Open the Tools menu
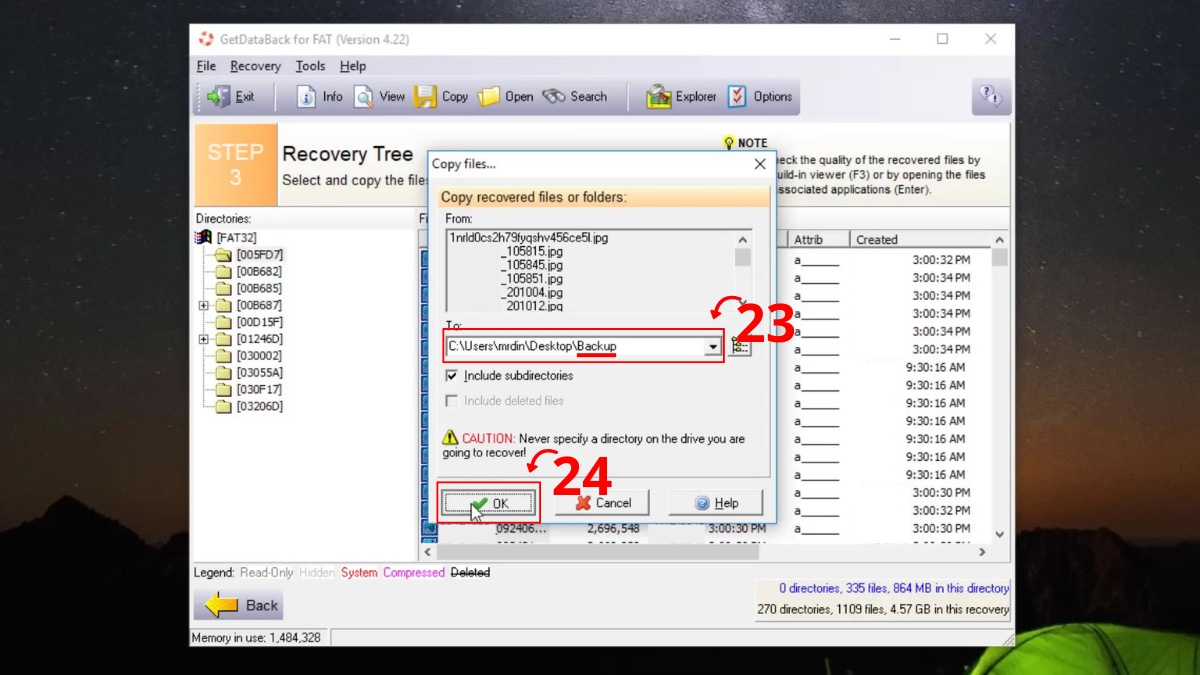Image resolution: width=1200 pixels, height=675 pixels. [310, 66]
